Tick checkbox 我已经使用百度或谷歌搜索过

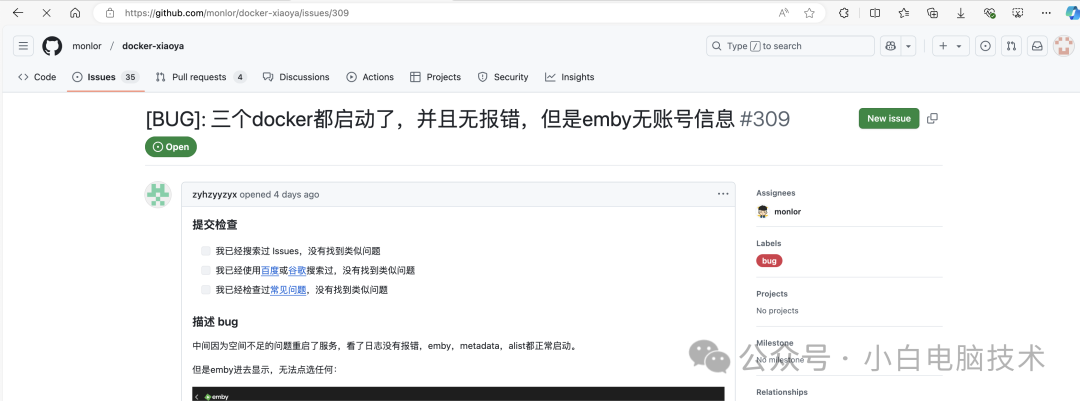click(206, 270)
